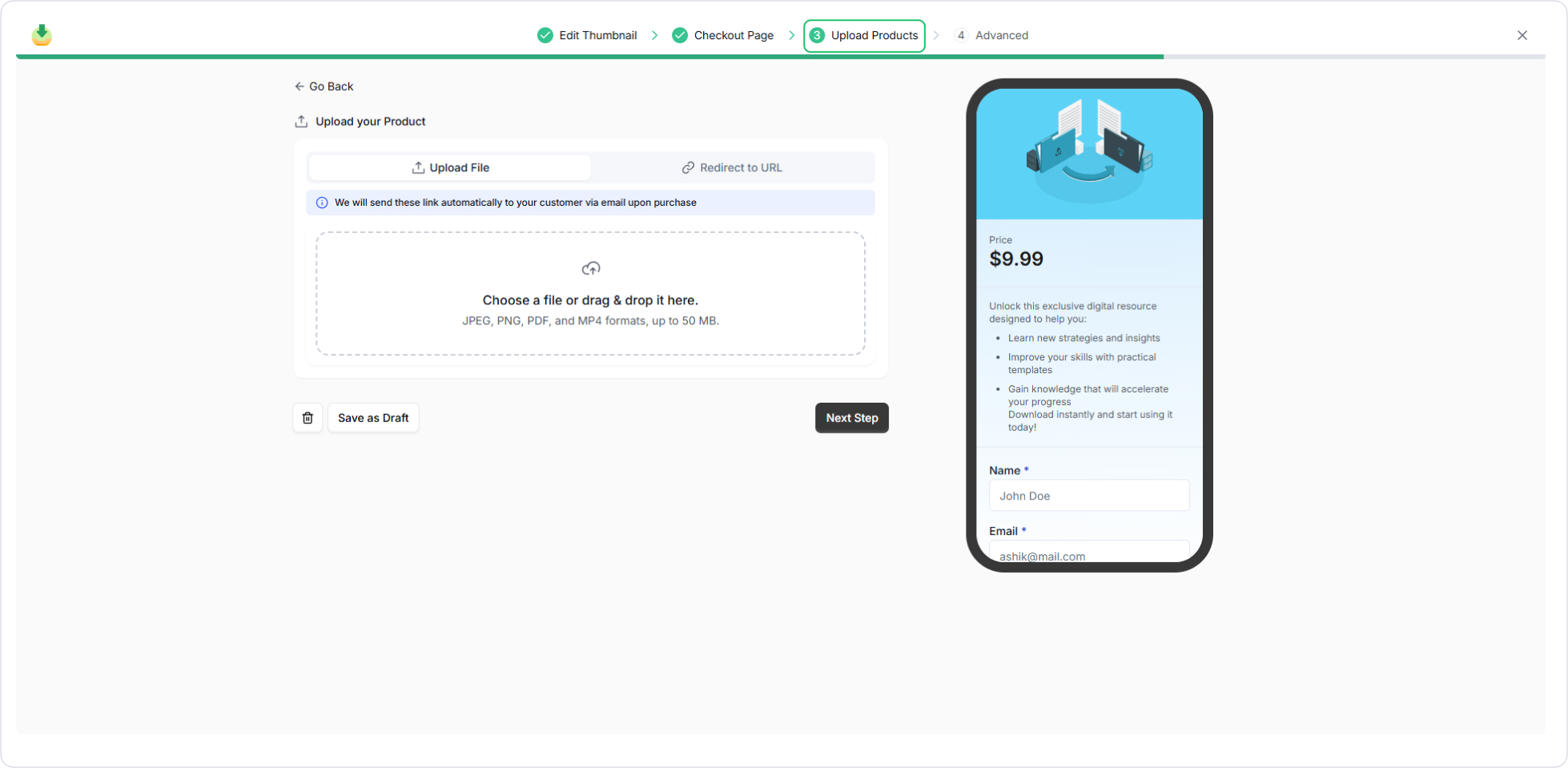This screenshot has height=768, width=1568.
Task: Switch to Redirect to URL option
Action: click(732, 167)
